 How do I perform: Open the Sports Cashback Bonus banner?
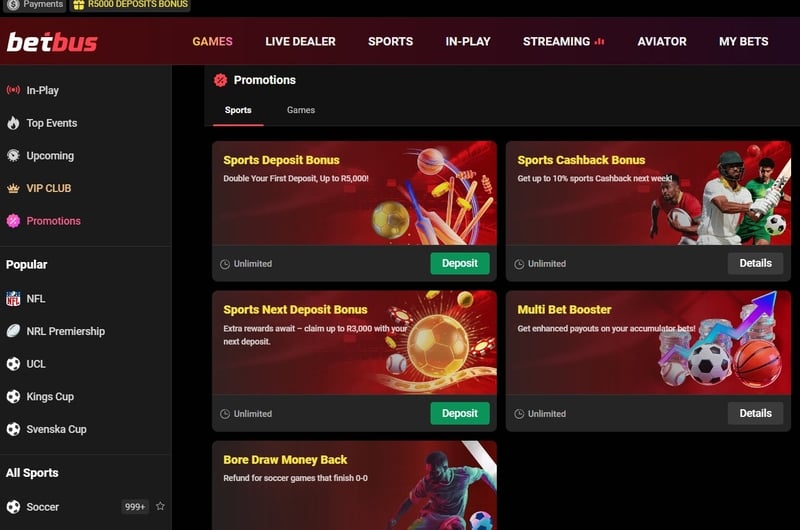648,193
